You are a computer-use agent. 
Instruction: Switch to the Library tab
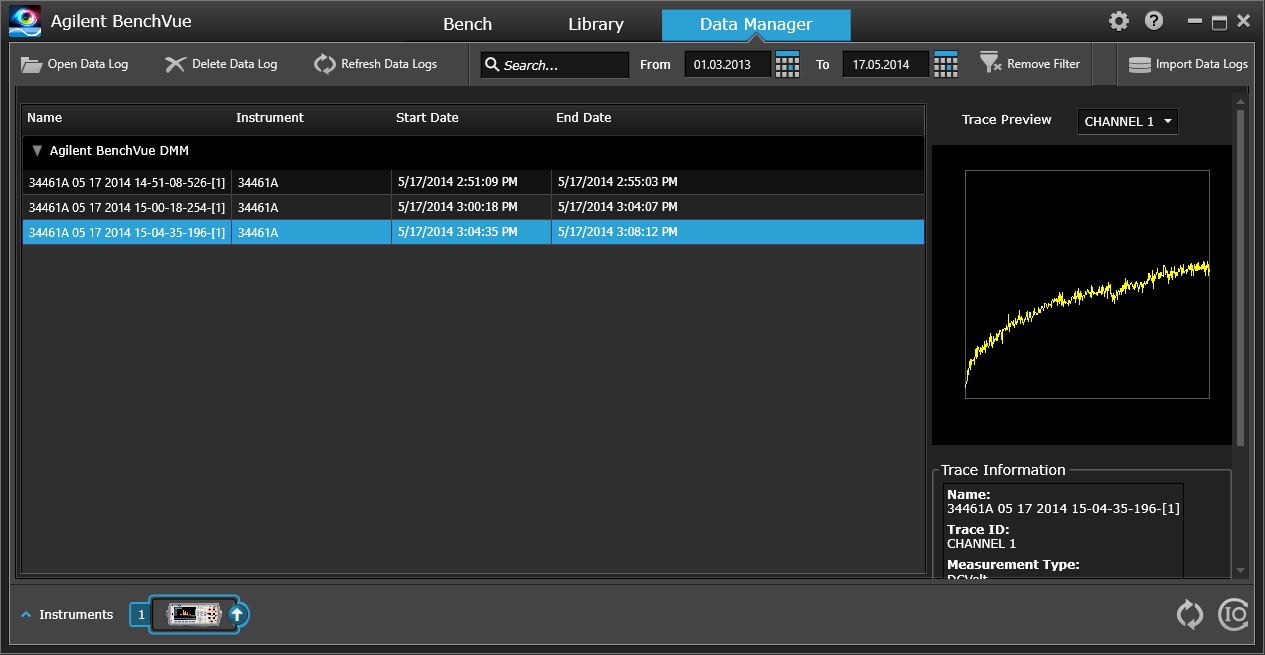pyautogui.click(x=596, y=25)
